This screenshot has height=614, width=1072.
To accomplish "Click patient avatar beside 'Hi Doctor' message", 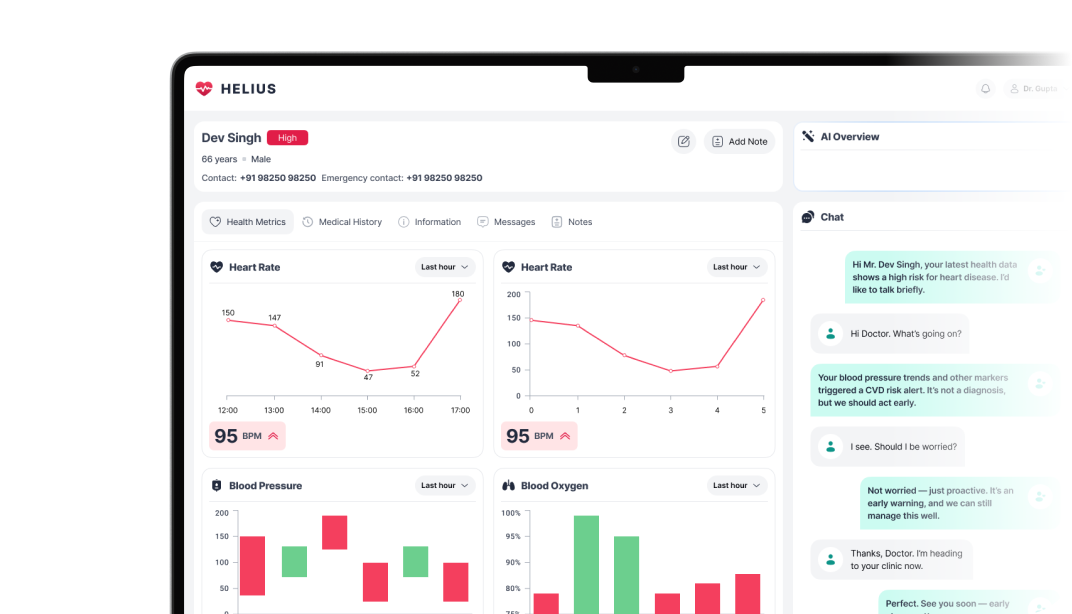I will pyautogui.click(x=829, y=334).
